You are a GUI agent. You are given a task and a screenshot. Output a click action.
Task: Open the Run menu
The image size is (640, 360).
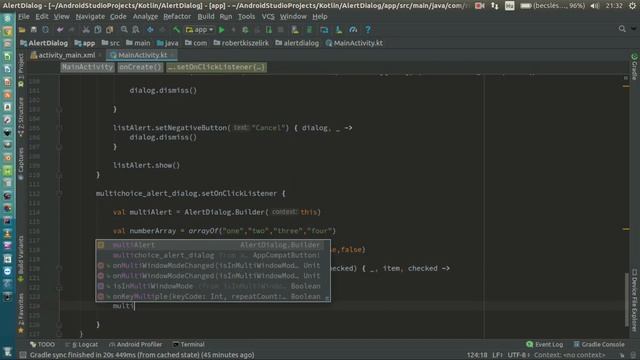[226, 17]
